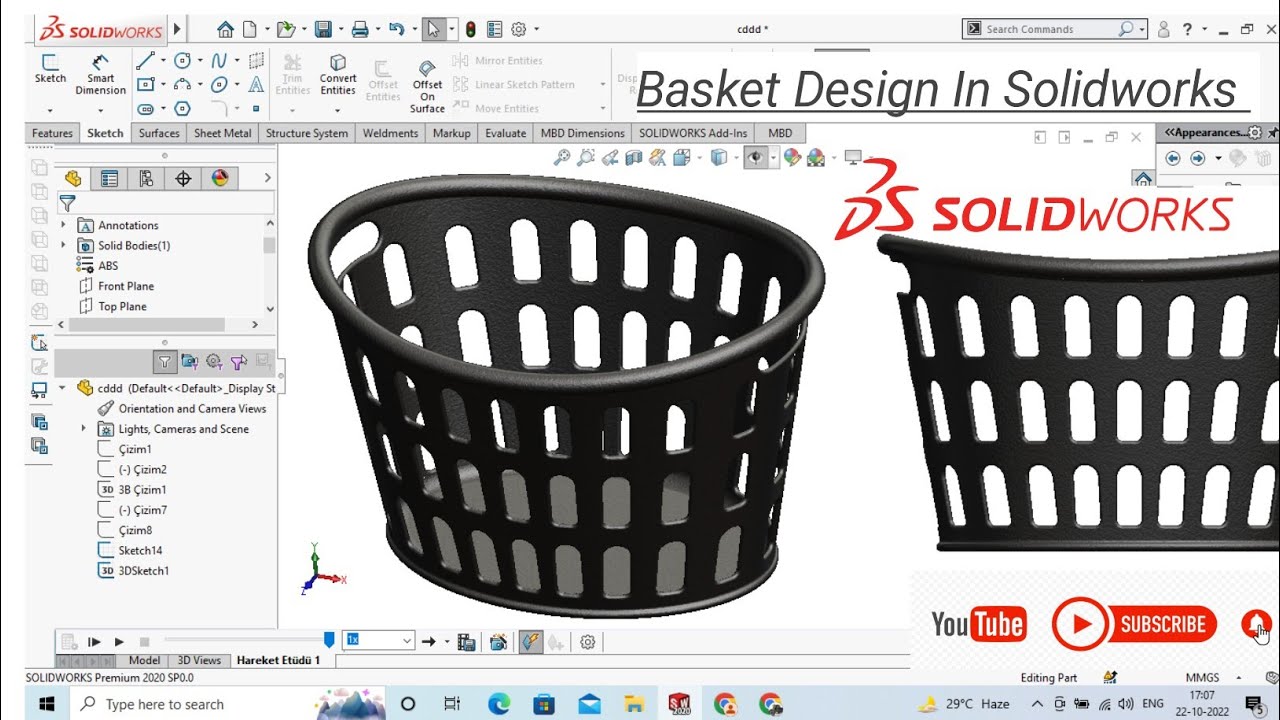Toggle the filter driving camera icon
The height and width of the screenshot is (720, 1280).
pos(189,362)
